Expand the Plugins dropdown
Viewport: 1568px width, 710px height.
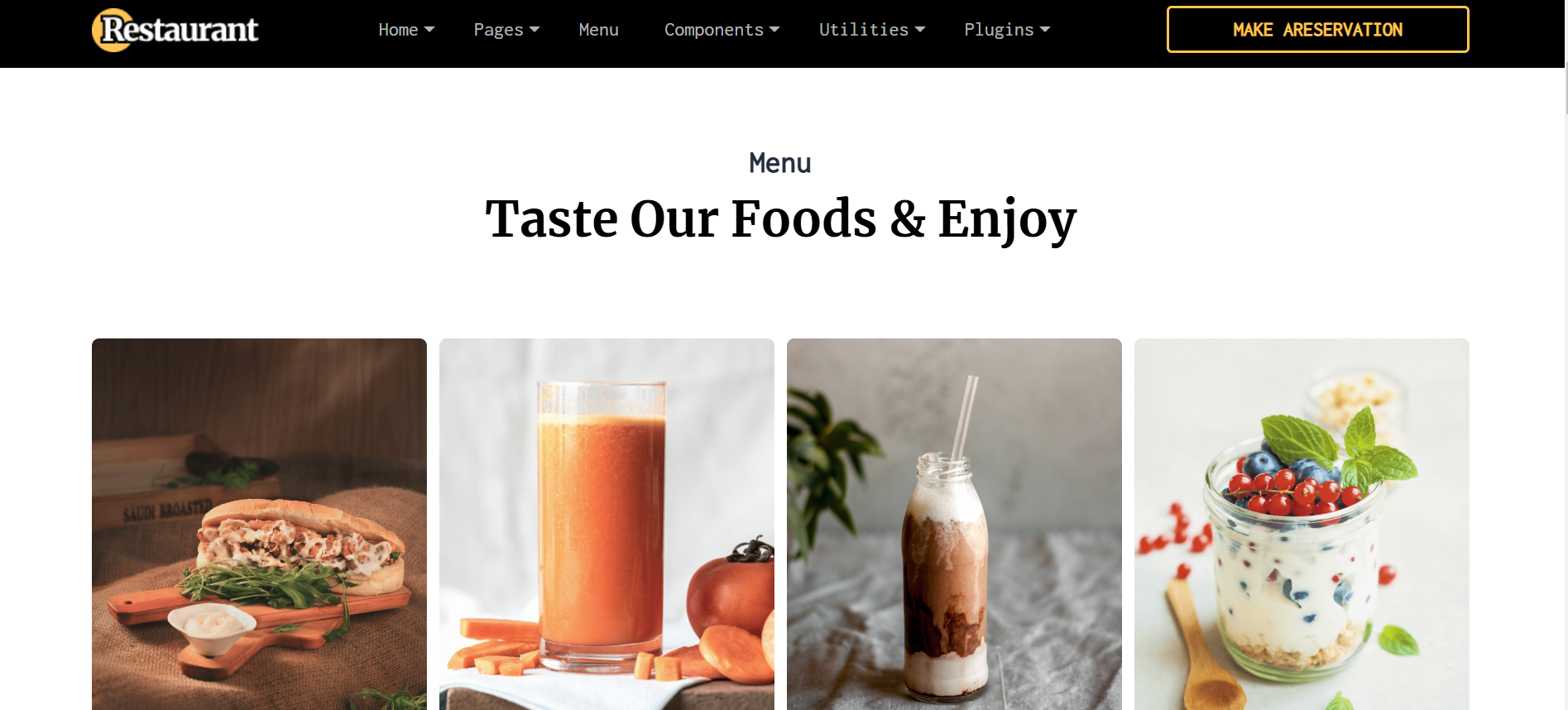tap(1007, 30)
